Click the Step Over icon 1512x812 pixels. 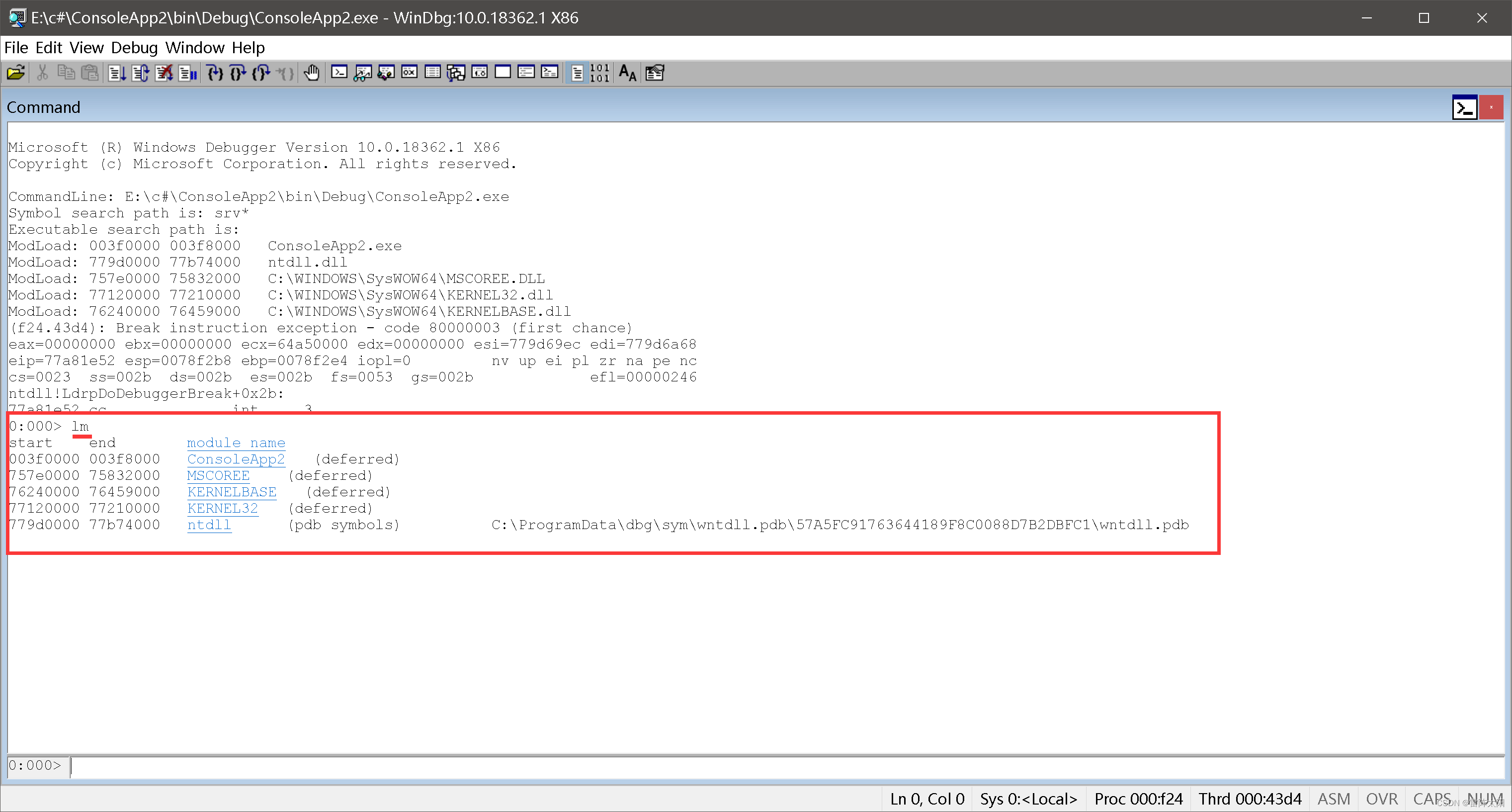coord(238,72)
